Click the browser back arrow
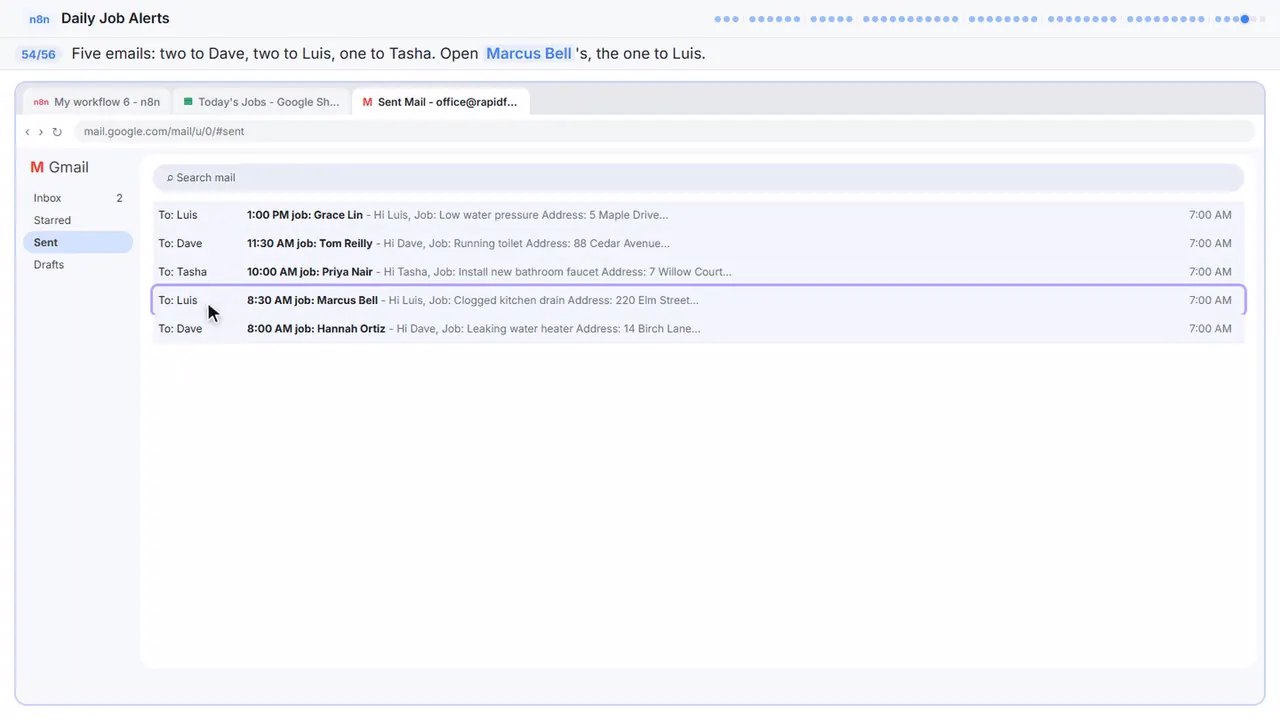Viewport: 1280px width, 720px height. point(27,132)
